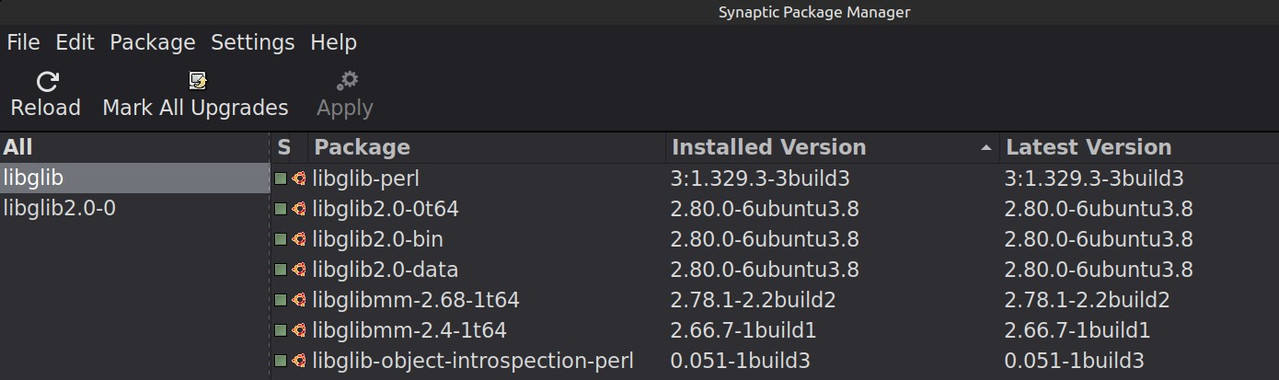Click installed version 3:1.329.3-3build3
The image size is (1279, 380).
[759, 179]
